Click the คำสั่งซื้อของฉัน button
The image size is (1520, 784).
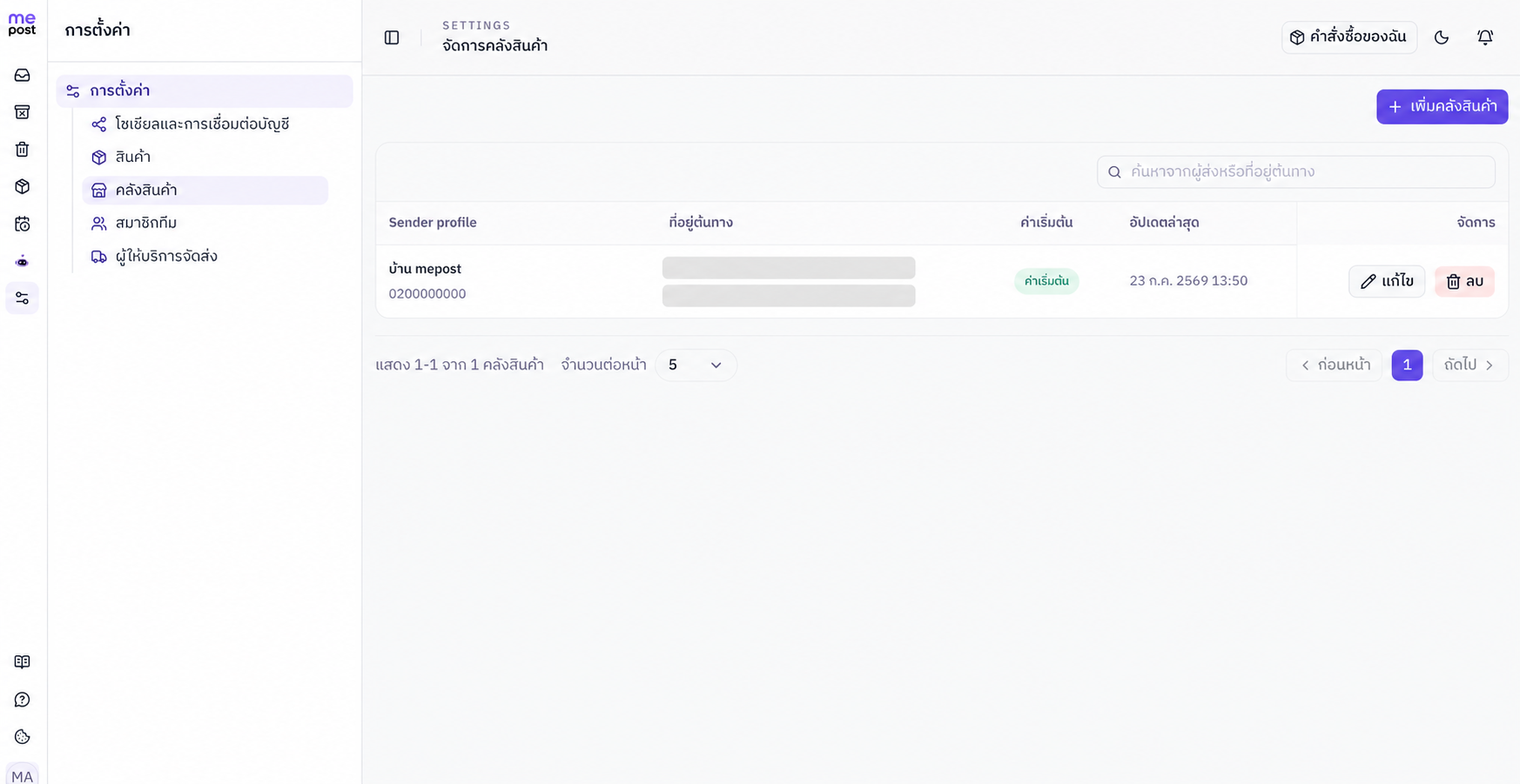(x=1348, y=37)
